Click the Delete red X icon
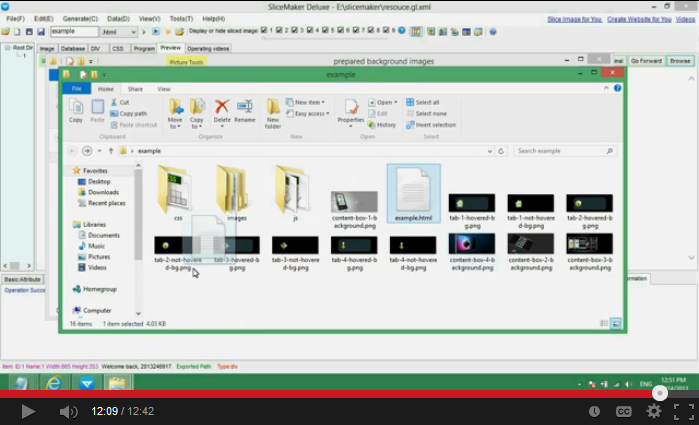699x425 pixels. click(x=222, y=107)
